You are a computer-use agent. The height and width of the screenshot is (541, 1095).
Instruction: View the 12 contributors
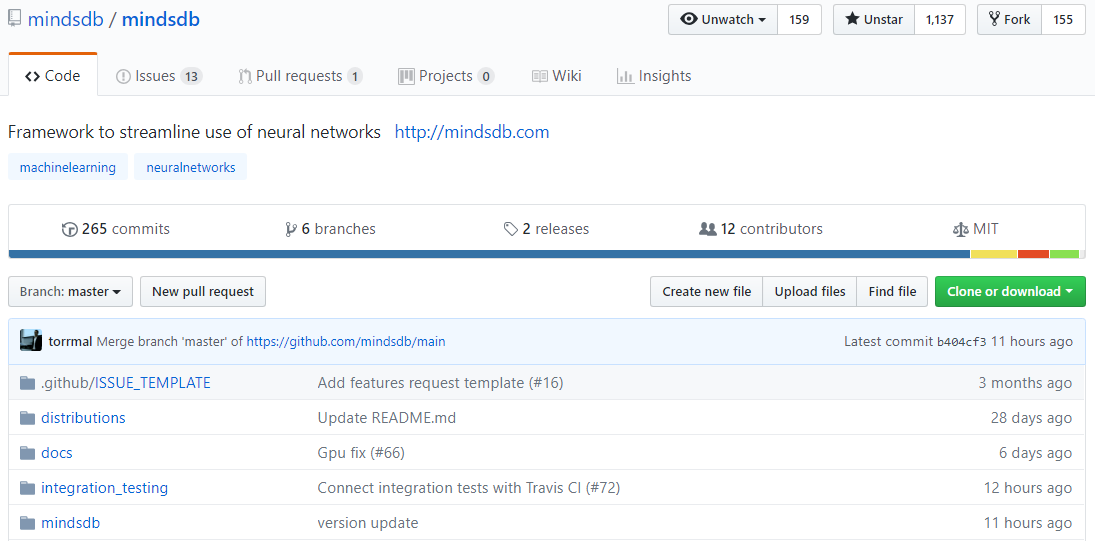click(760, 229)
